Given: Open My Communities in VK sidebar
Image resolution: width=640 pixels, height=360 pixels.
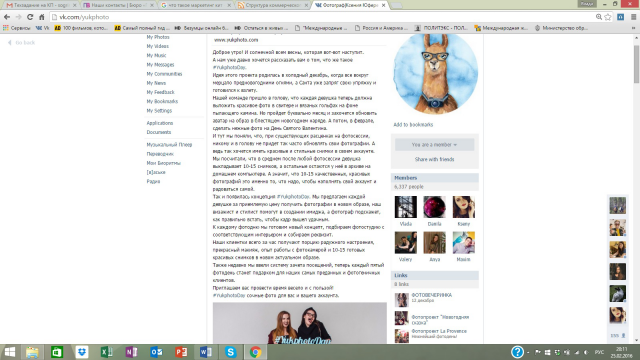Looking at the screenshot, I should tap(164, 74).
